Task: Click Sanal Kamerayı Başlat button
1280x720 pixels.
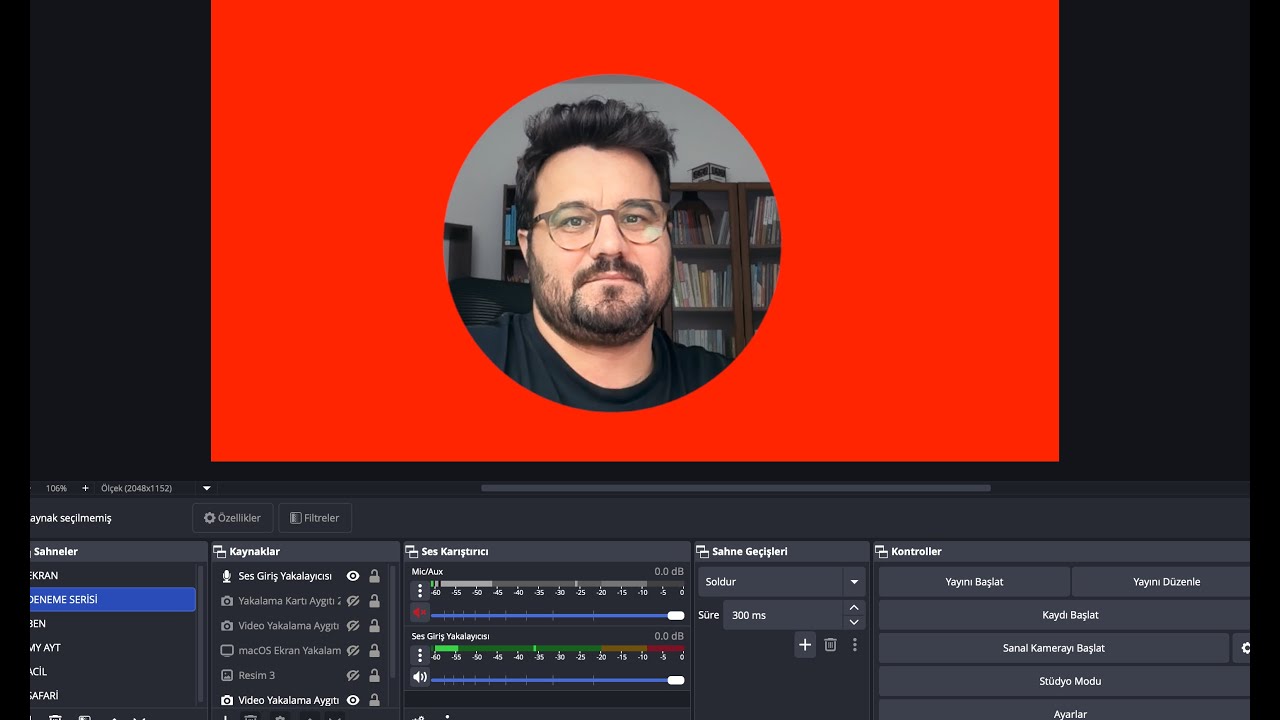Action: pyautogui.click(x=1054, y=648)
